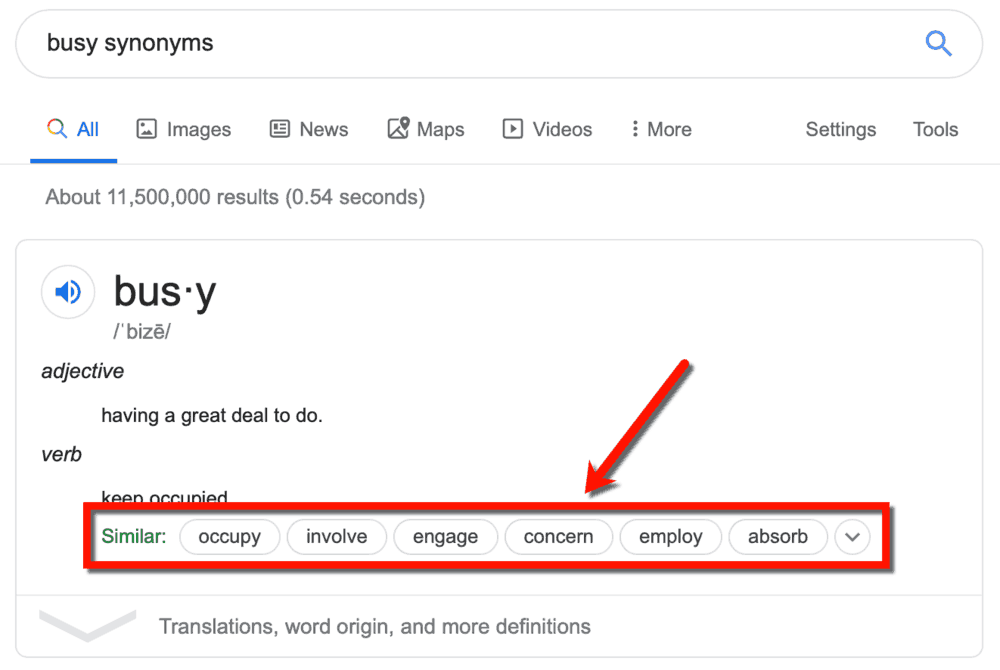
Task: Expand the chevron to show more synonyms
Action: pos(852,537)
